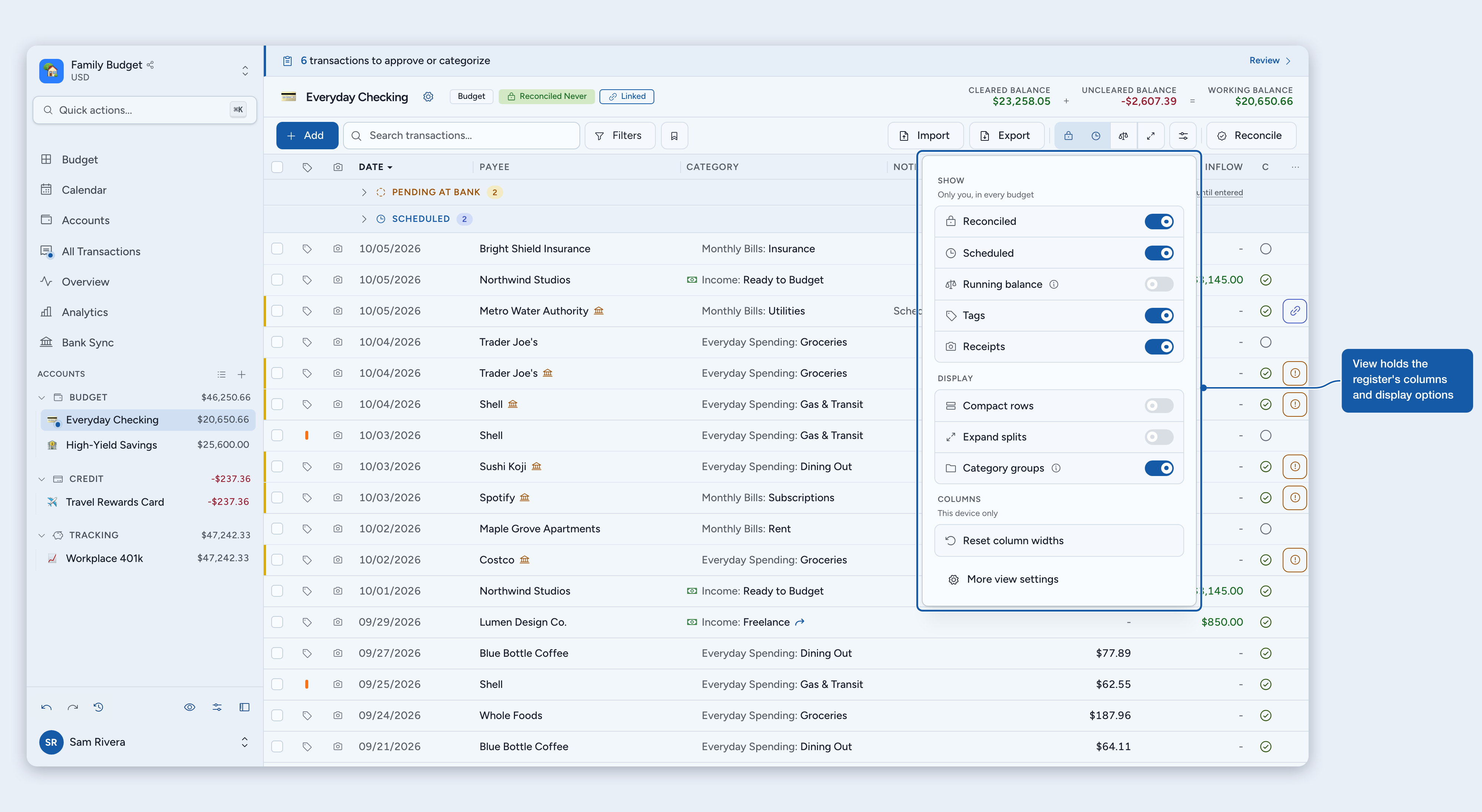Click the tag icon on Bright Shield Insurance row
This screenshot has width=1482, height=812.
click(307, 249)
